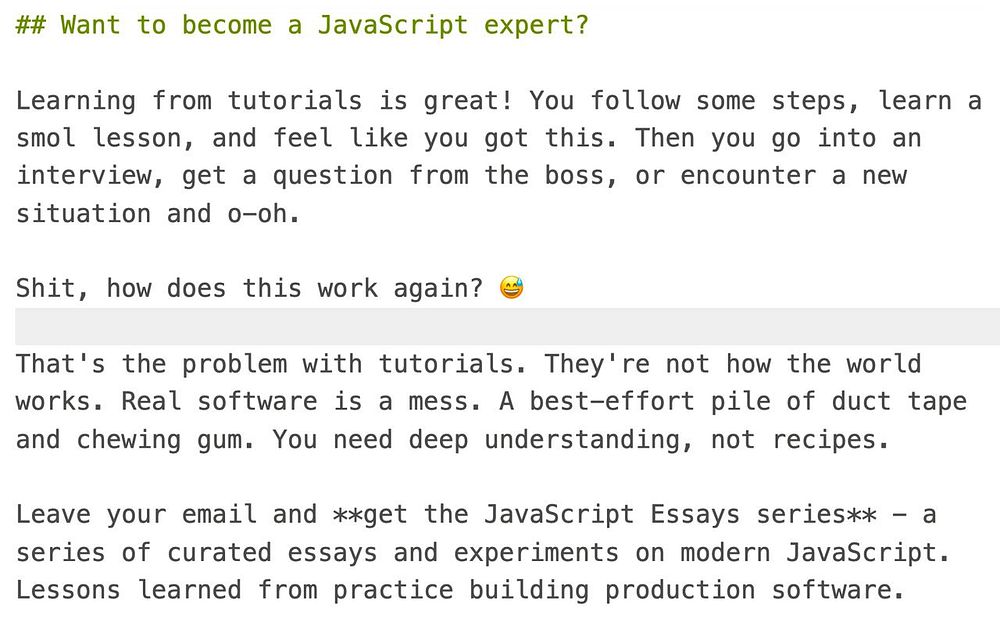1000x640 pixels.
Task: Click the '##' markdown heading marker
Action: [x=30, y=25]
